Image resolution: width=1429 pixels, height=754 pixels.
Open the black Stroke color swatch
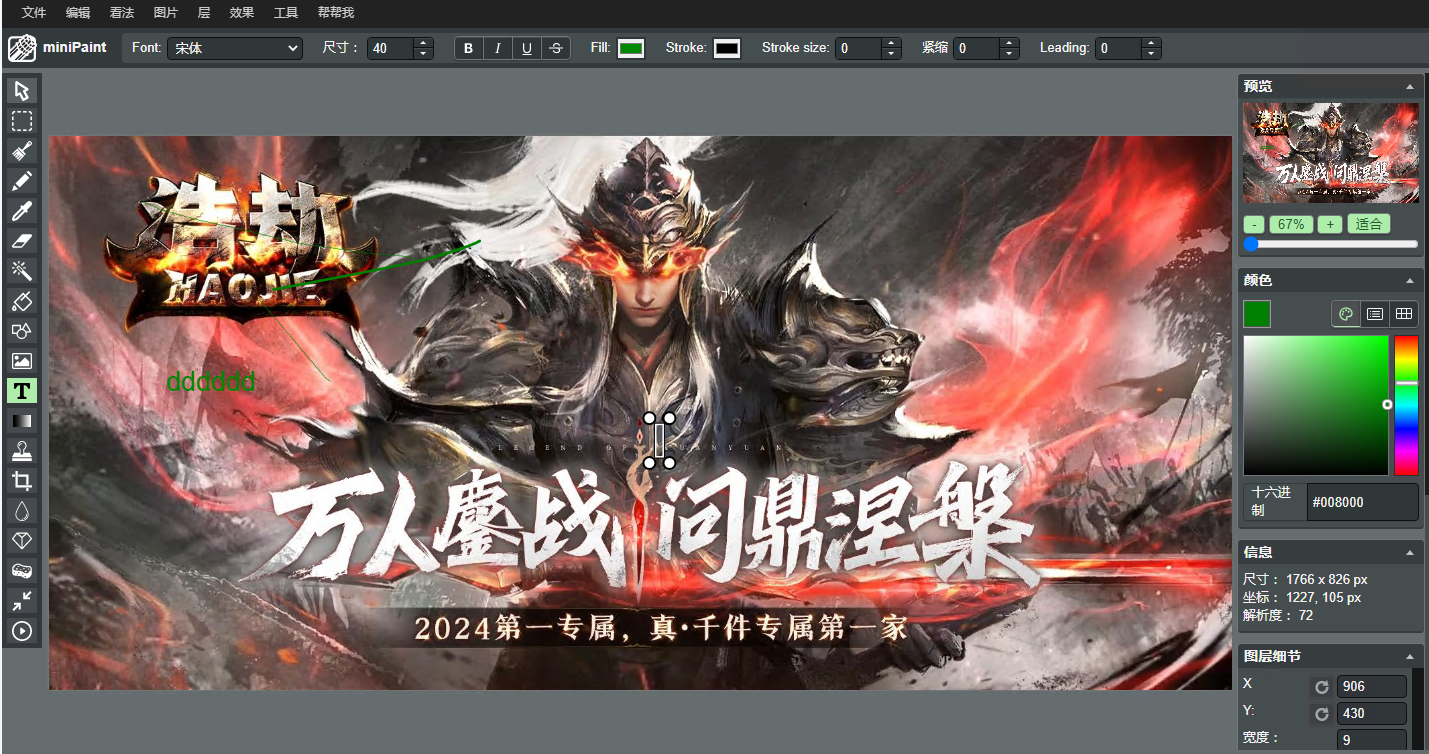point(727,48)
